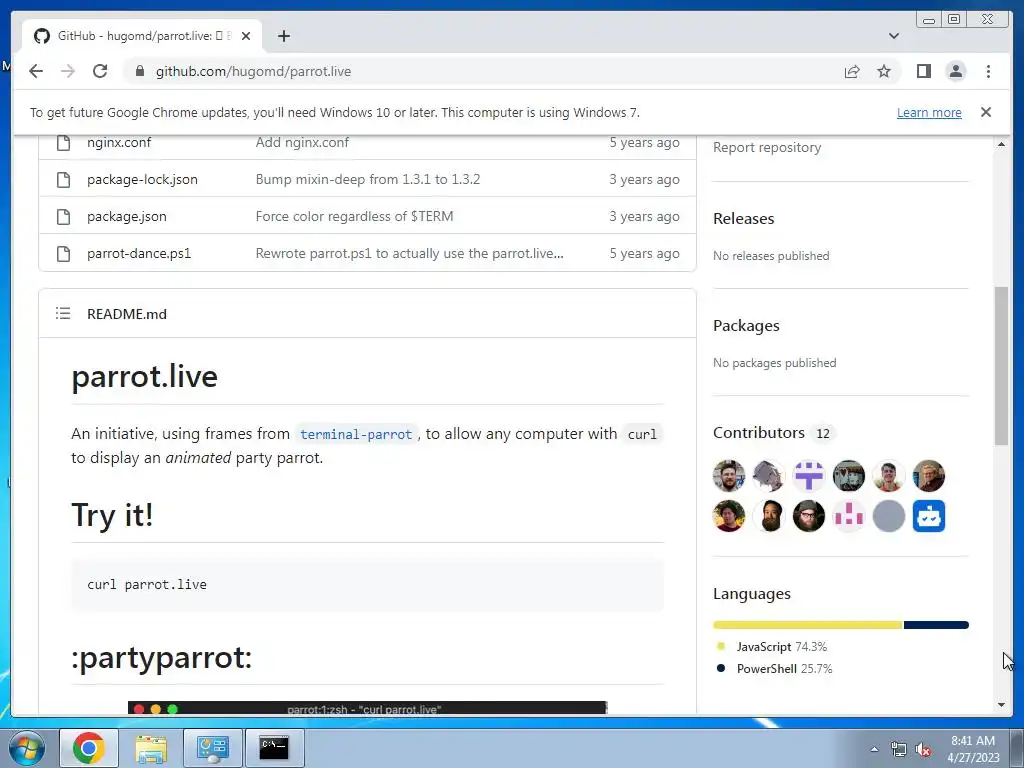Open commit 'Add nginx.conf'
Image resolution: width=1024 pixels, height=768 pixels.
[302, 142]
